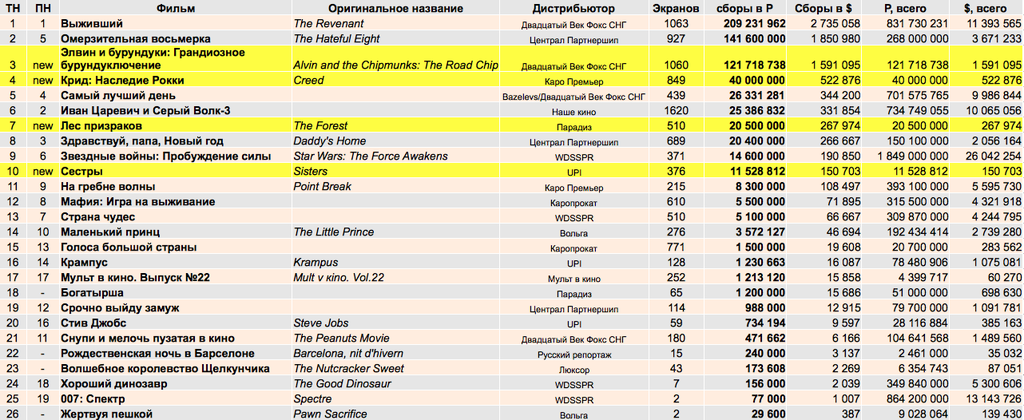The height and width of the screenshot is (420, 1024).
Task: Select the original title 'Sisters'
Action: coord(310,171)
